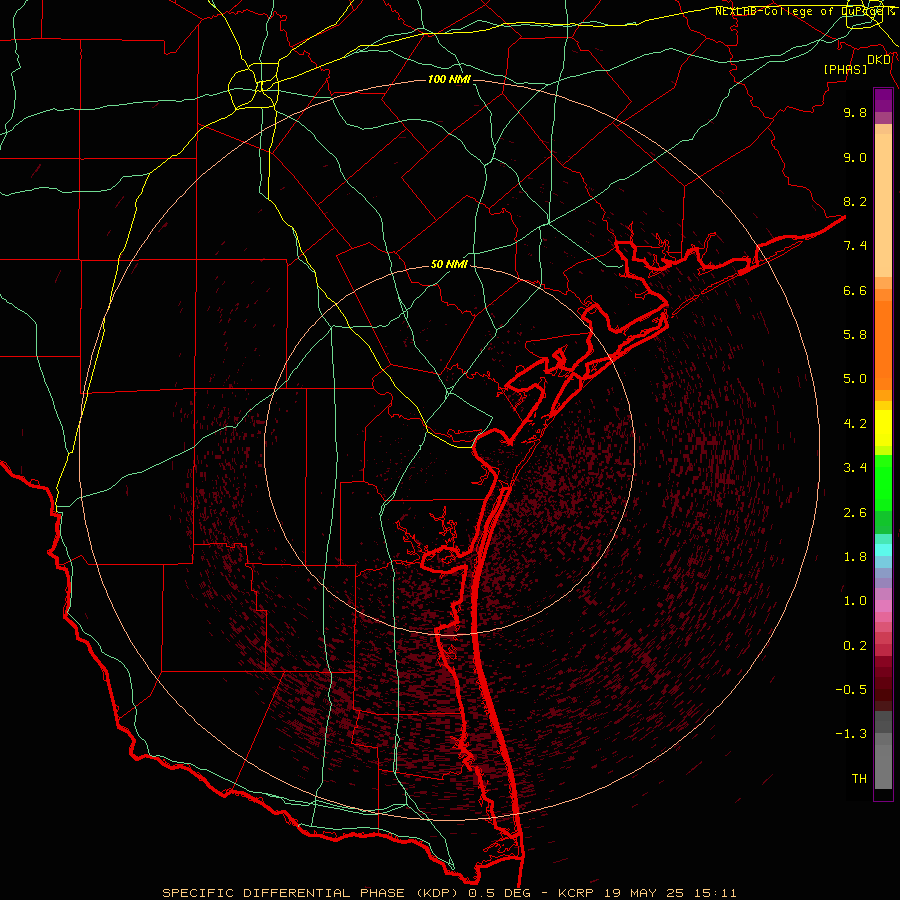Click the 0.2 scale value
900x900 pixels.
(855, 646)
